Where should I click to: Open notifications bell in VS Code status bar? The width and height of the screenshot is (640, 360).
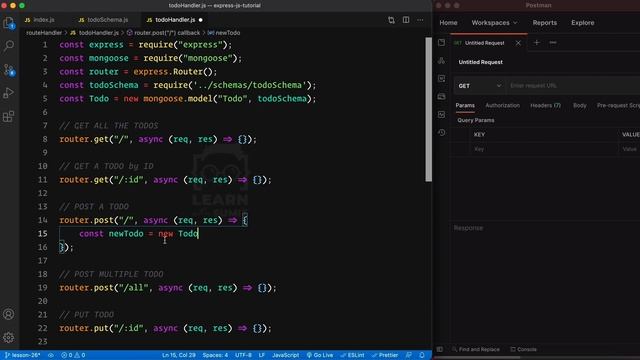click(422, 355)
